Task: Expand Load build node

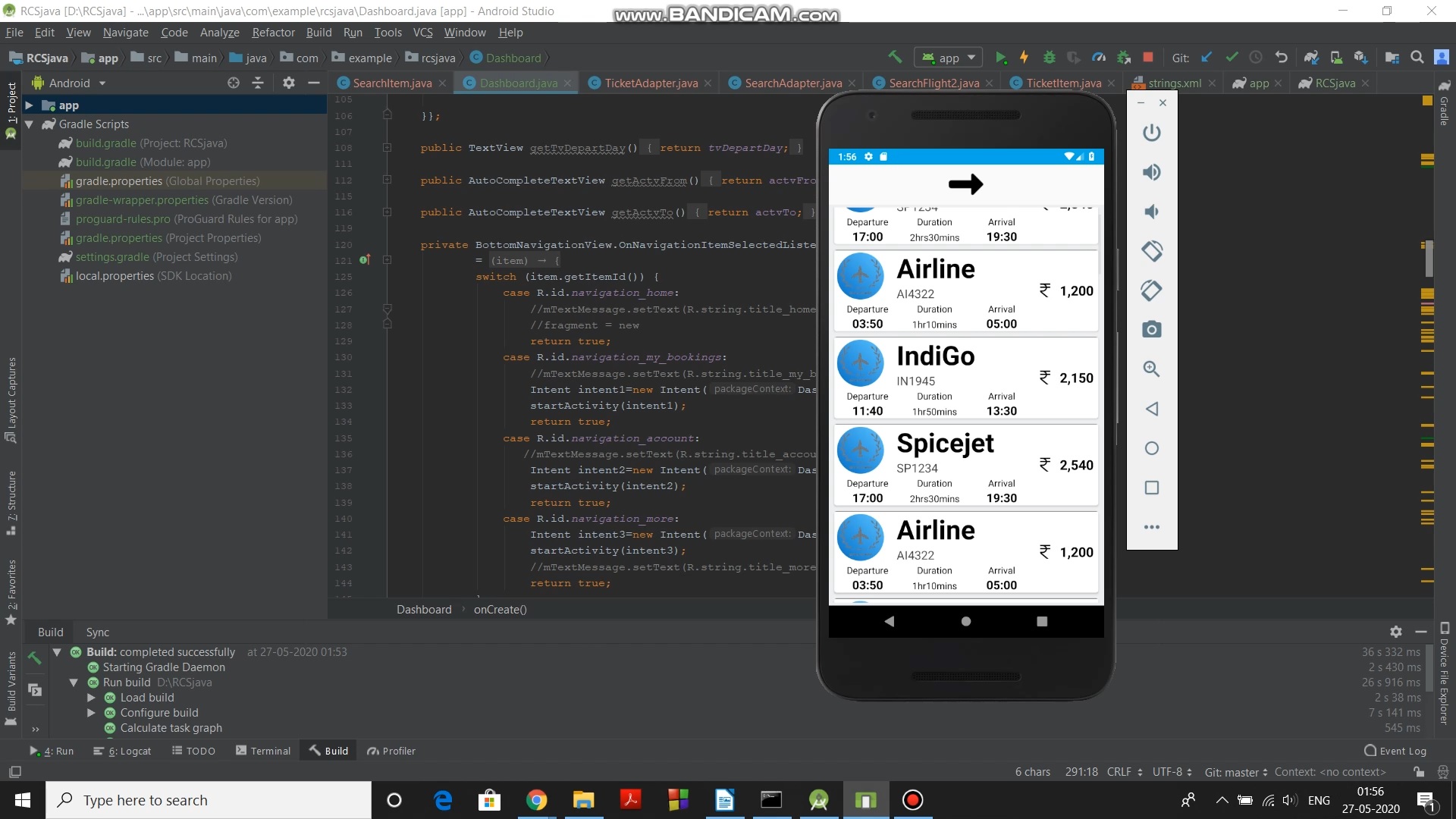Action: 91,698
